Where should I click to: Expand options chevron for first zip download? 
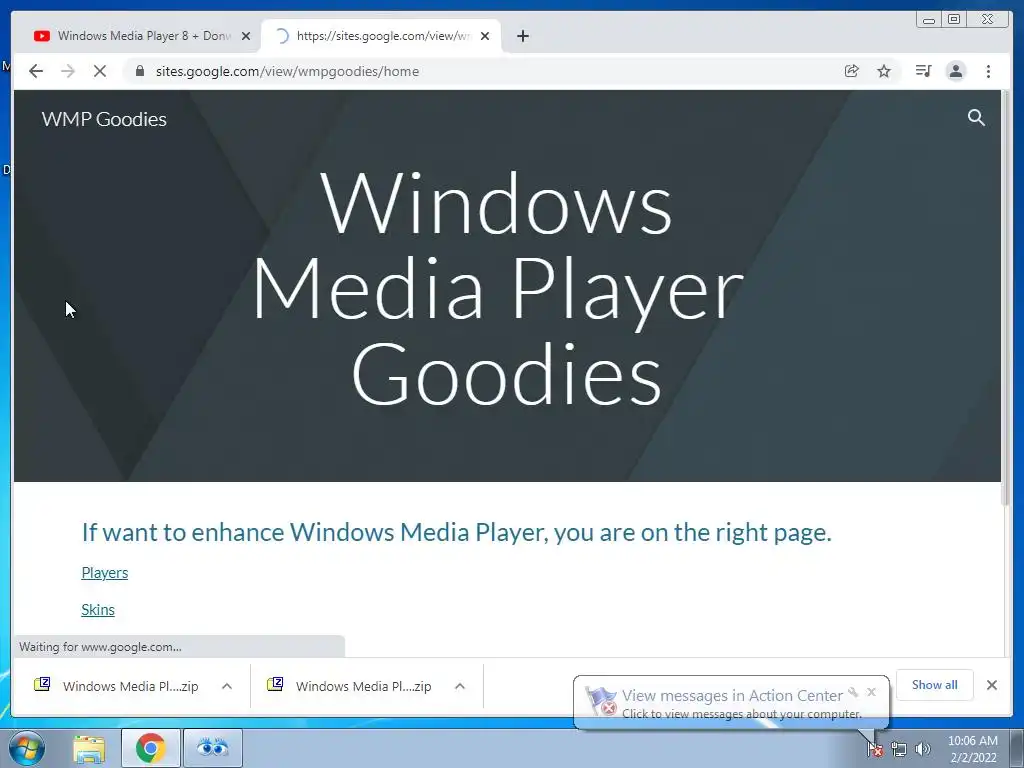tap(227, 686)
